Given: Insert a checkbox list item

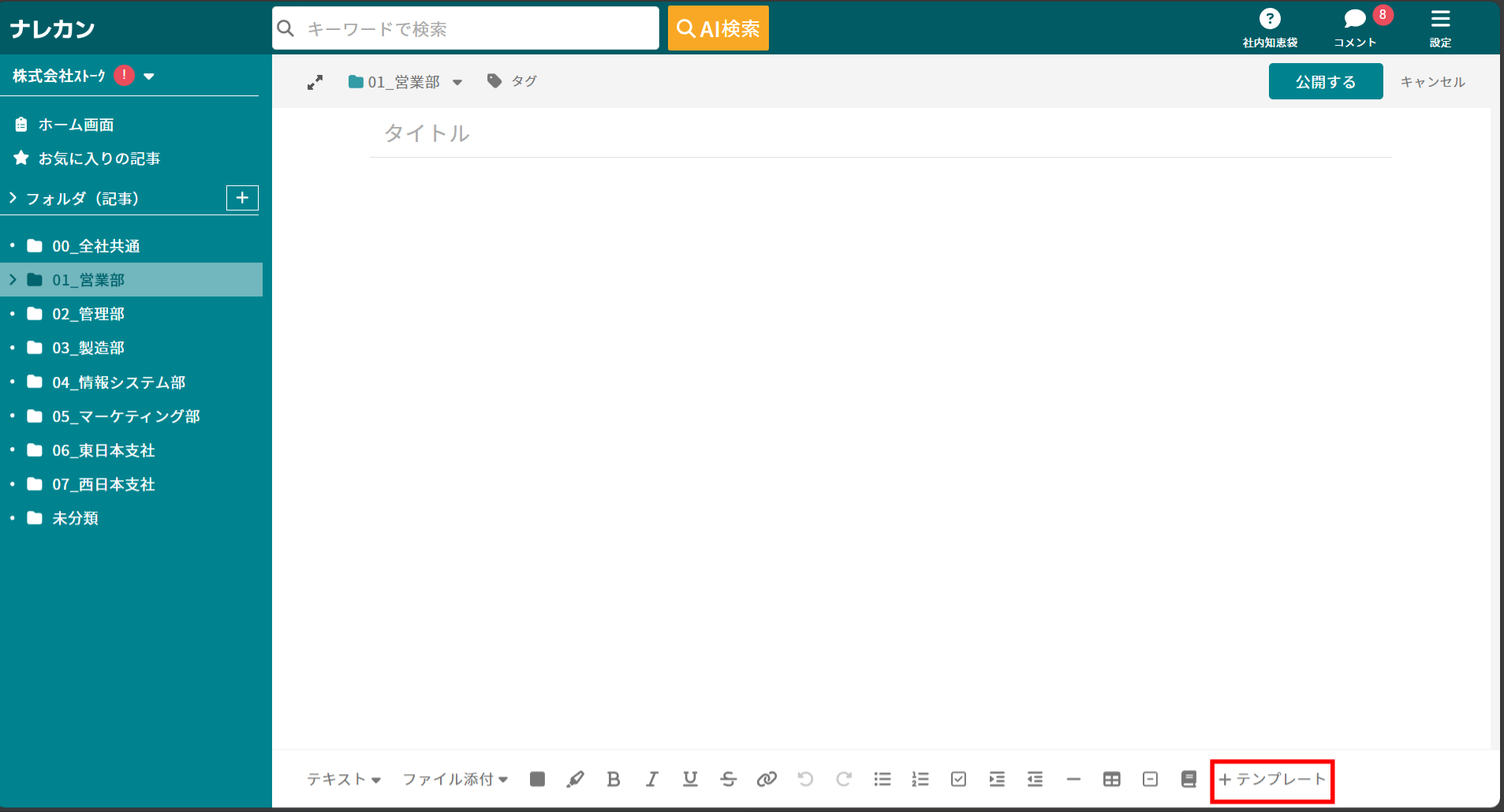Looking at the screenshot, I should point(958,779).
